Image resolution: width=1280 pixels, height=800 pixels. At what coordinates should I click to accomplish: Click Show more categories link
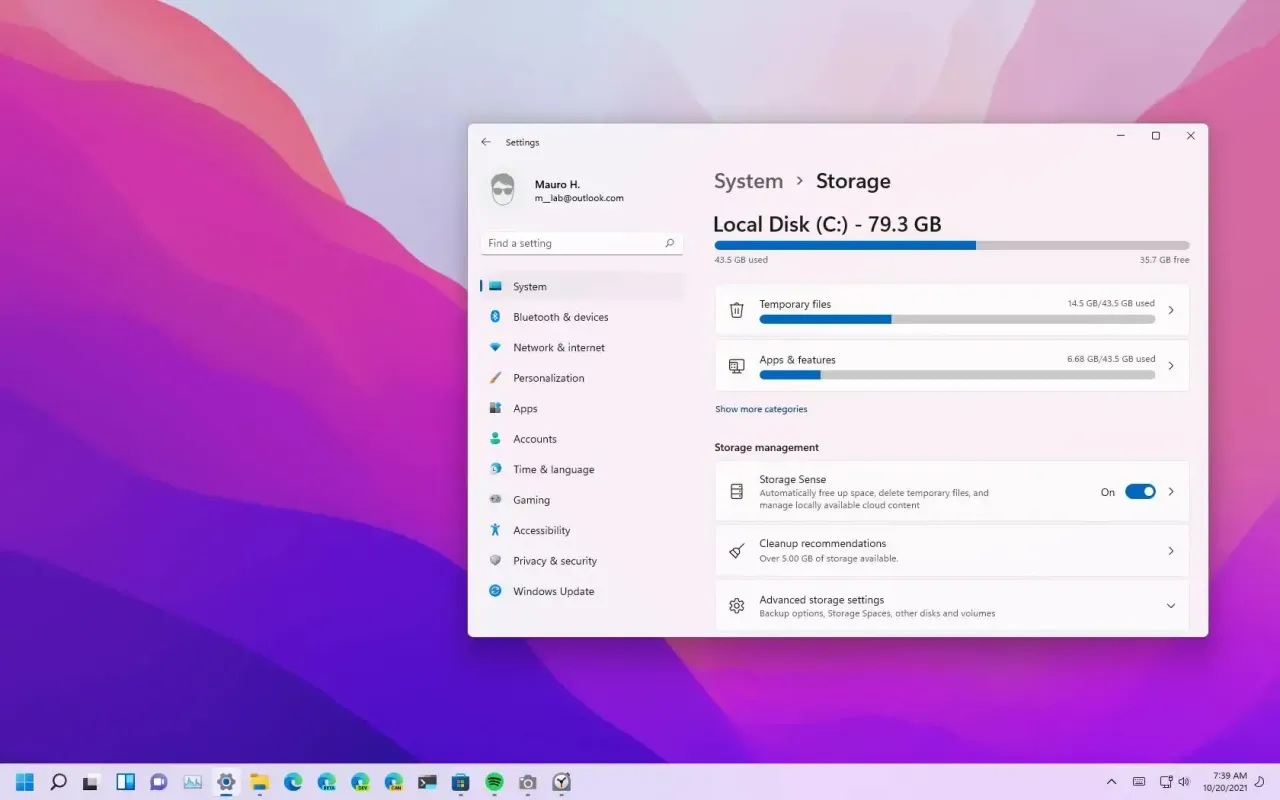(761, 409)
